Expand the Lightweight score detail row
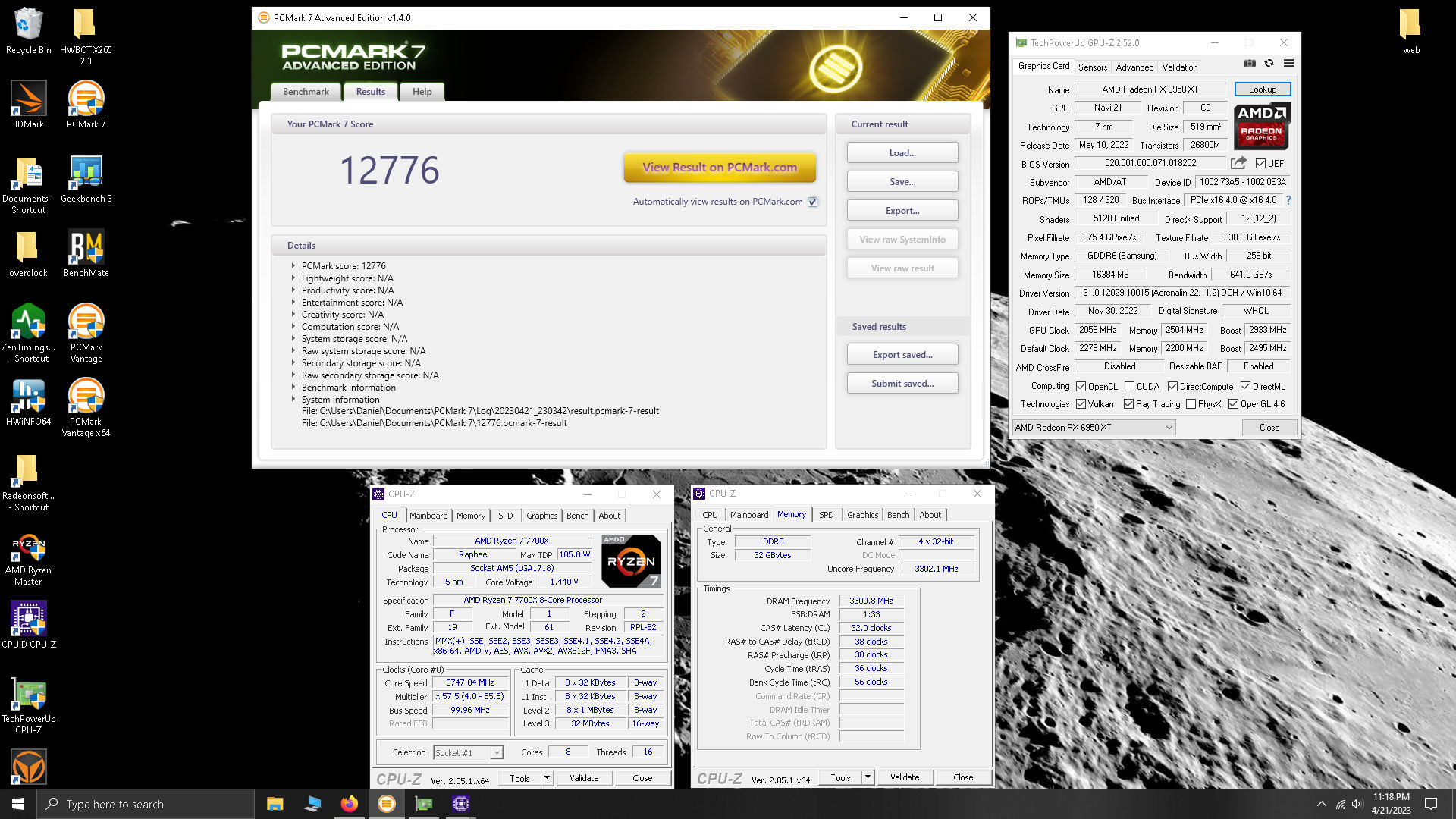Screen dimensions: 1456x819 click(x=293, y=278)
